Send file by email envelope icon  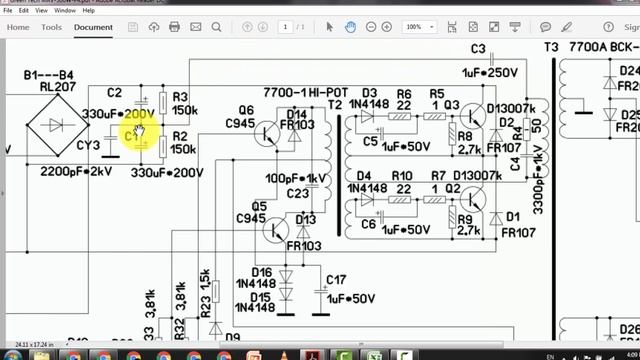click(x=196, y=27)
